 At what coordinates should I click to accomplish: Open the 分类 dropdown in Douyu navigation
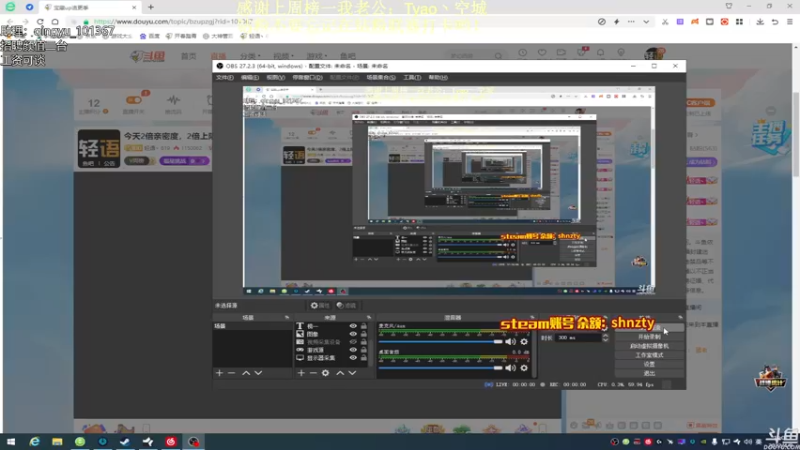click(x=250, y=56)
